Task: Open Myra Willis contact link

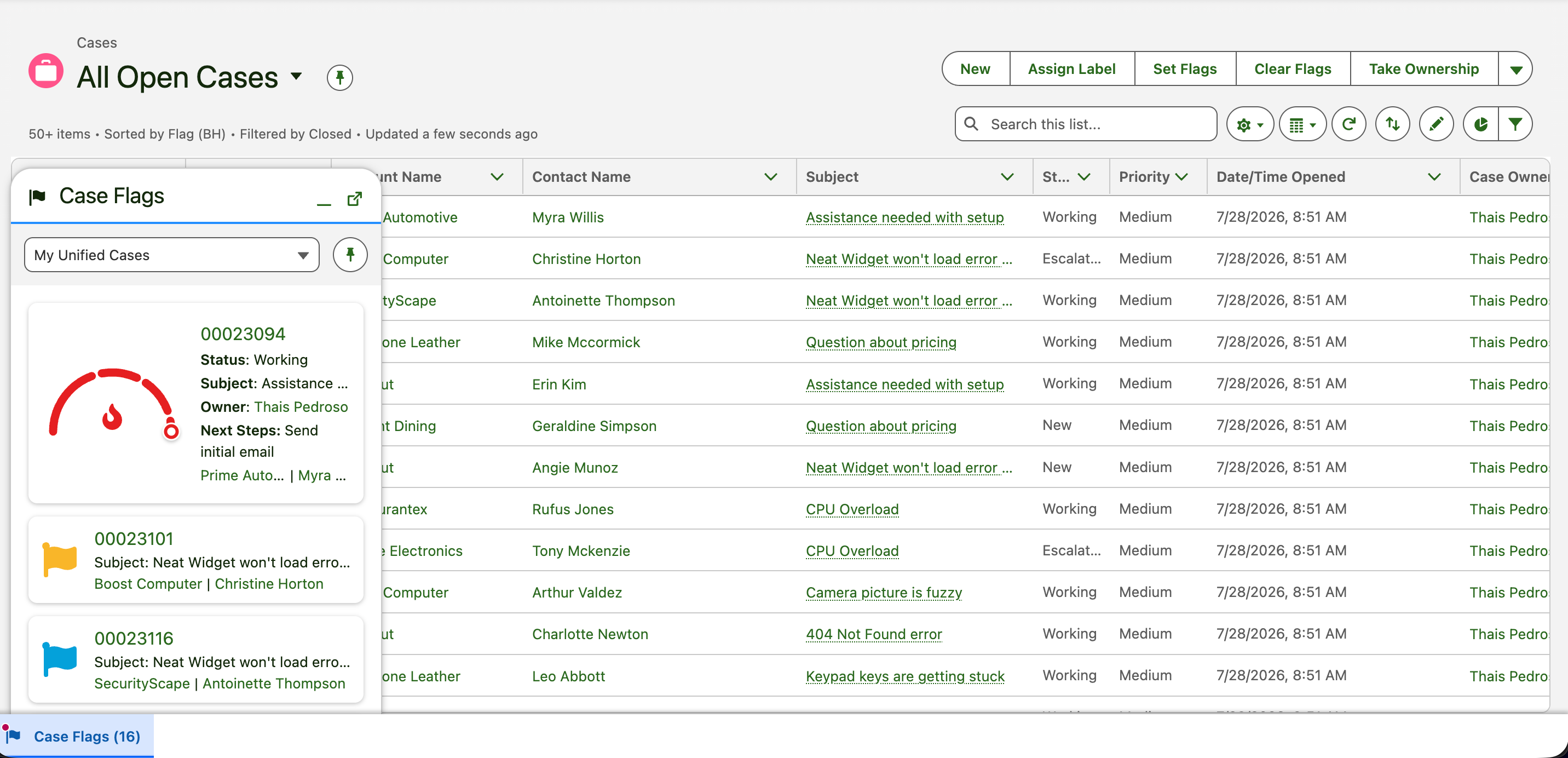Action: click(568, 217)
